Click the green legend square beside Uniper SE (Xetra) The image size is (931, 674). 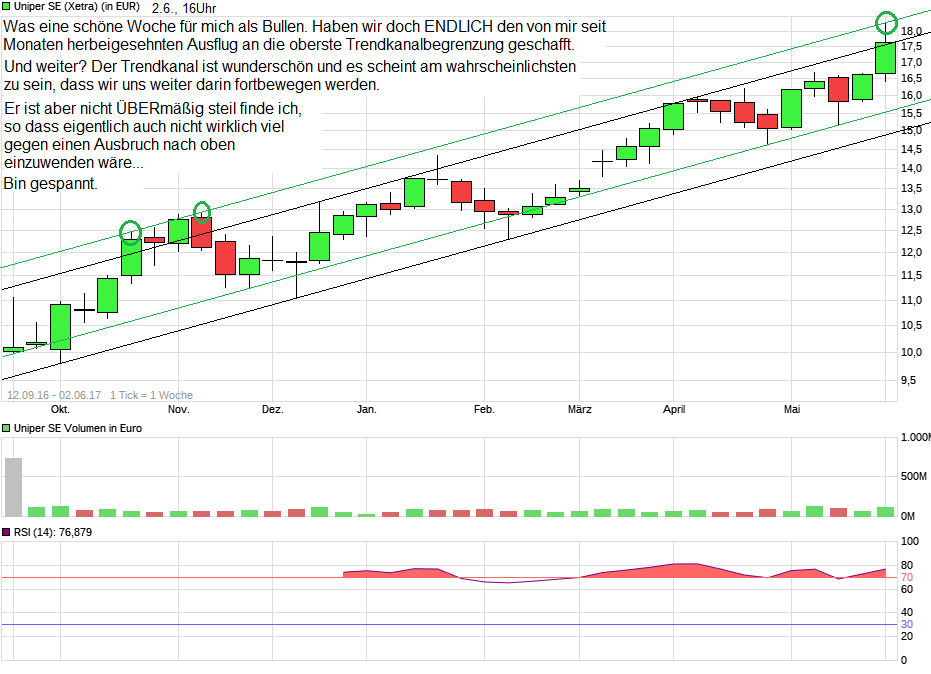(7, 6)
